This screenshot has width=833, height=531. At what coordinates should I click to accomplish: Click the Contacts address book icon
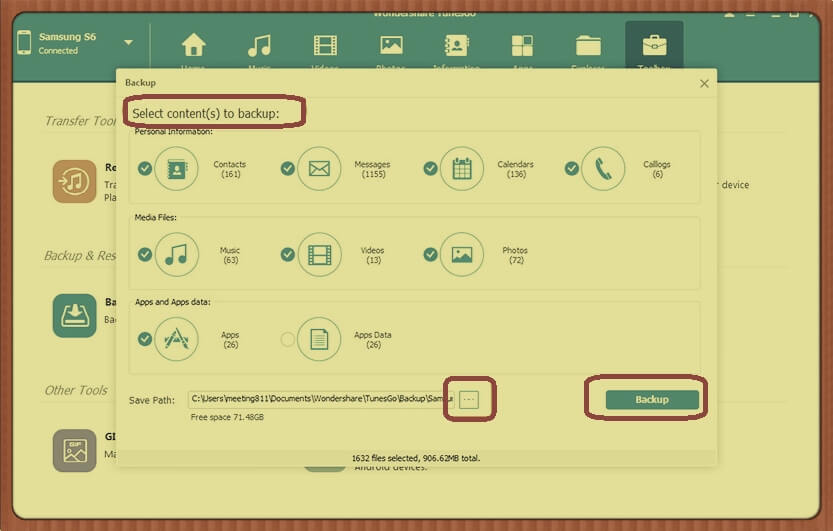coord(176,169)
